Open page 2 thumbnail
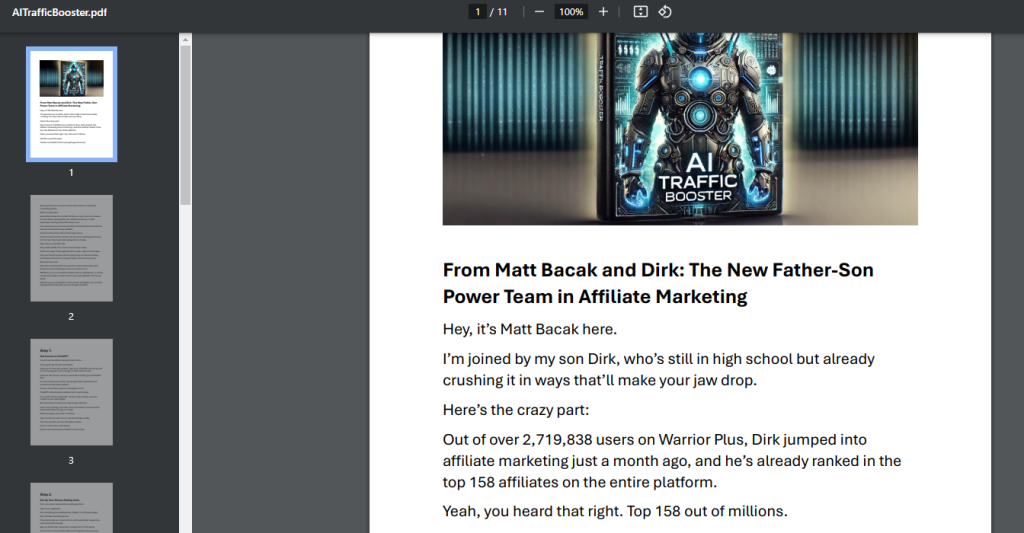The width and height of the screenshot is (1024, 533). [71, 248]
